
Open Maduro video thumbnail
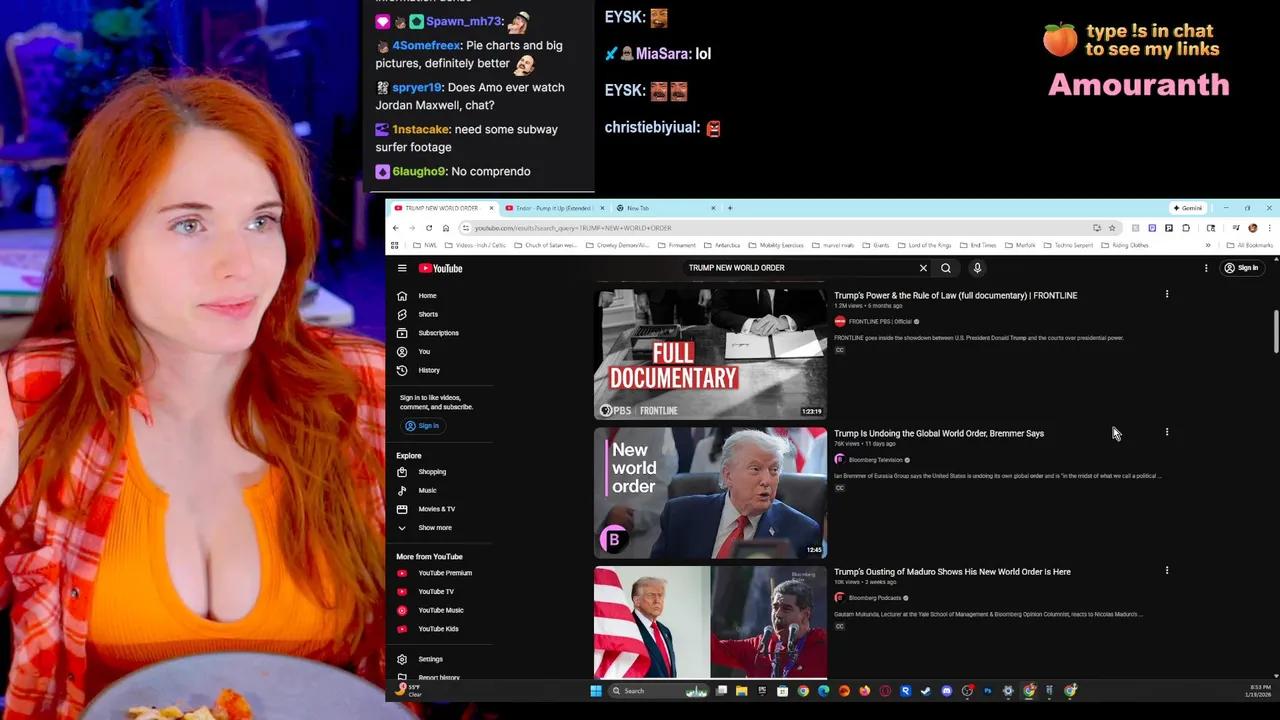coord(710,622)
